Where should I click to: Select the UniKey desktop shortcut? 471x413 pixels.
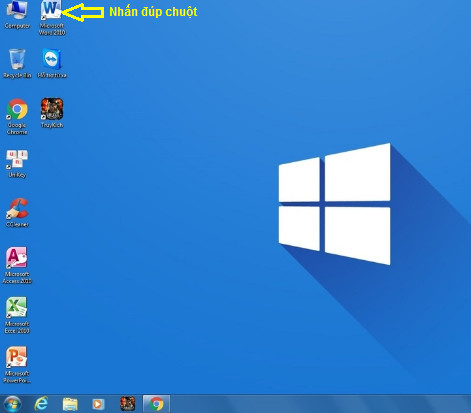tap(17, 163)
